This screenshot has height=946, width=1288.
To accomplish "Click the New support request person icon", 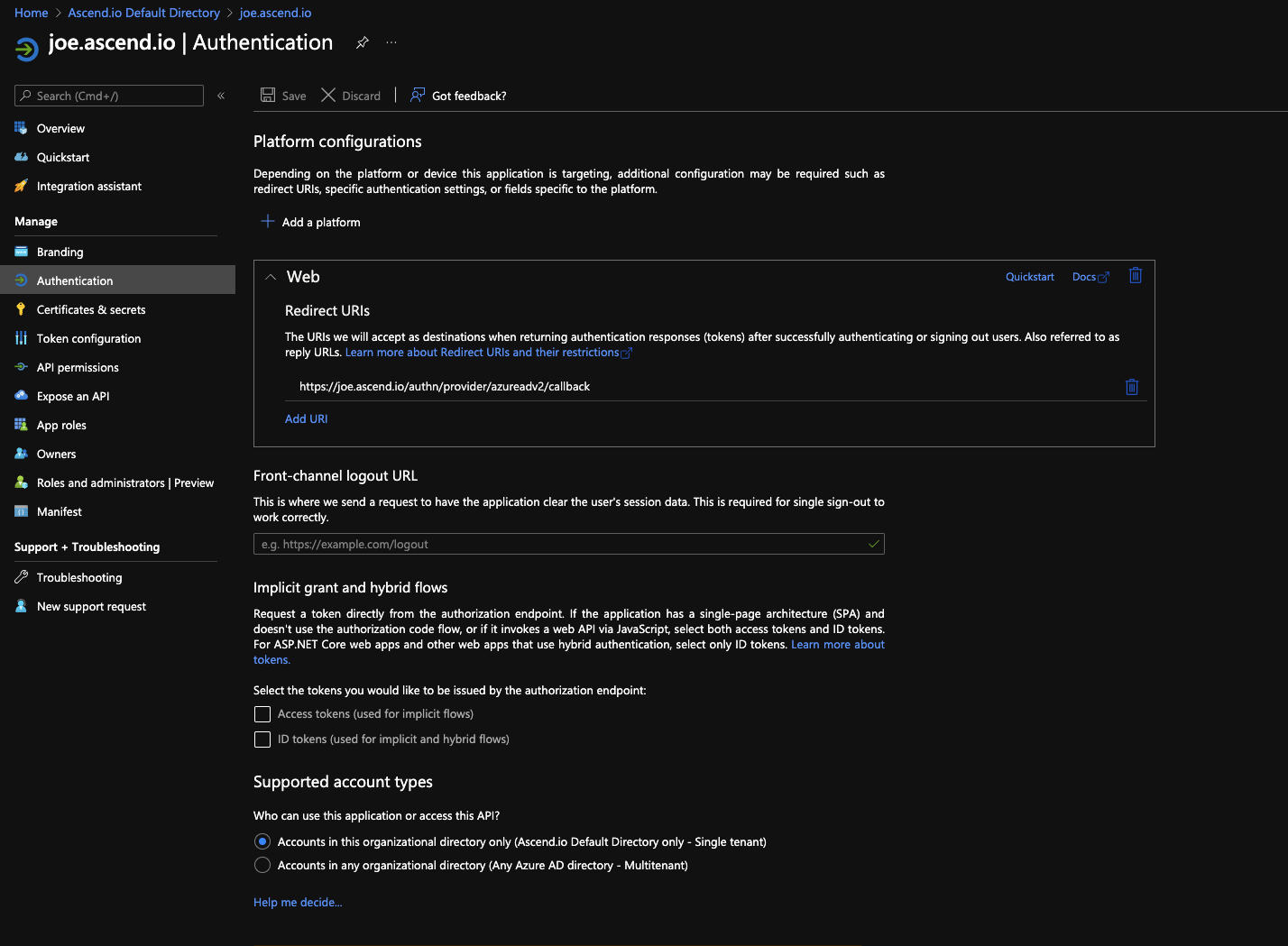I will [x=21, y=606].
